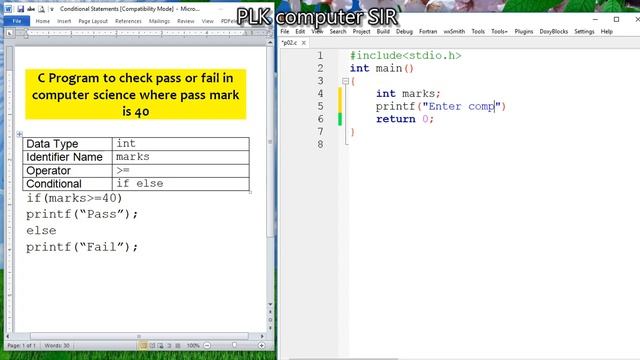Click line number 5 in the editor margin
Image resolution: width=640 pixels, height=360 pixels.
(x=320, y=107)
